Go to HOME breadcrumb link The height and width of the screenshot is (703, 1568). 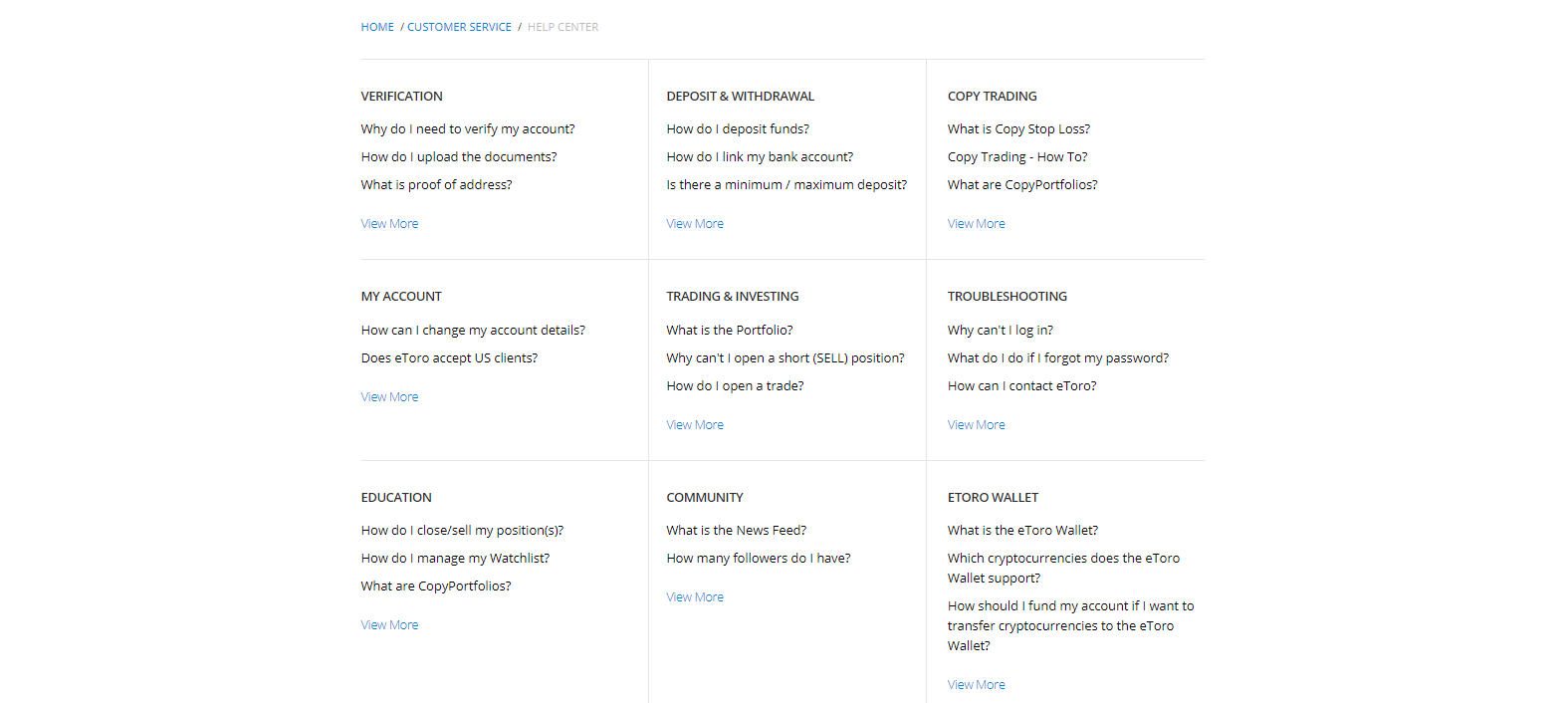[x=377, y=27]
